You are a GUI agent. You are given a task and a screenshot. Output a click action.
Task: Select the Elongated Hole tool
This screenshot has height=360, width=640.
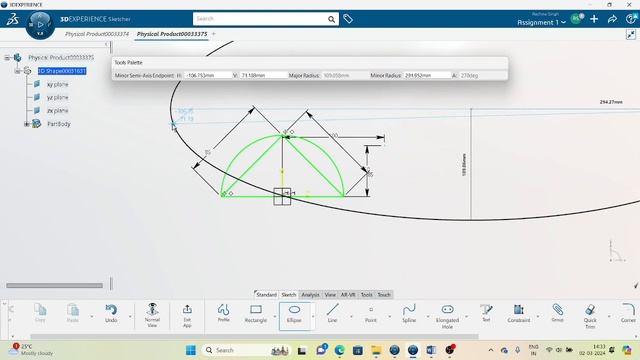tap(447, 316)
